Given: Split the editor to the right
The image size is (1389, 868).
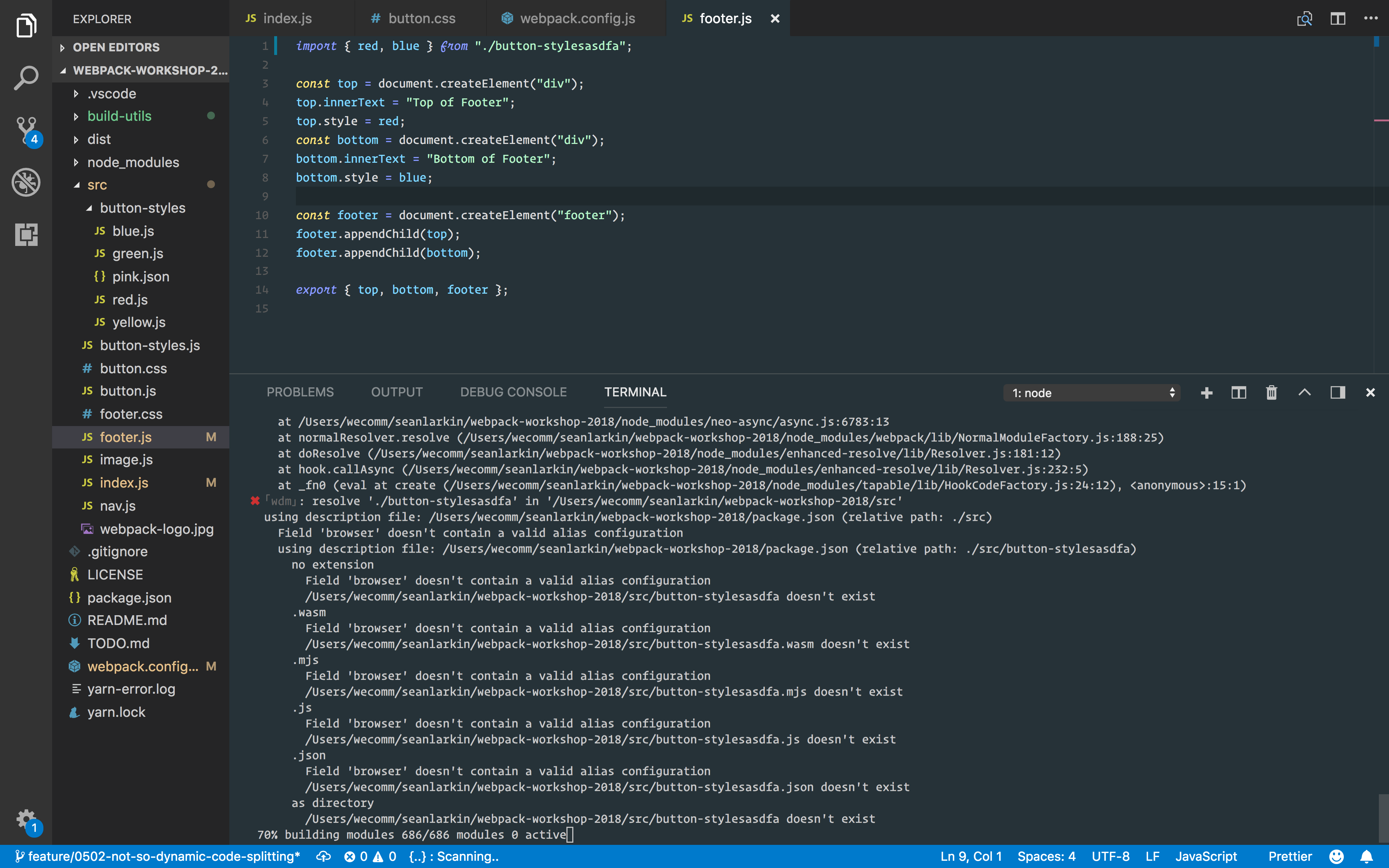Looking at the screenshot, I should point(1337,19).
